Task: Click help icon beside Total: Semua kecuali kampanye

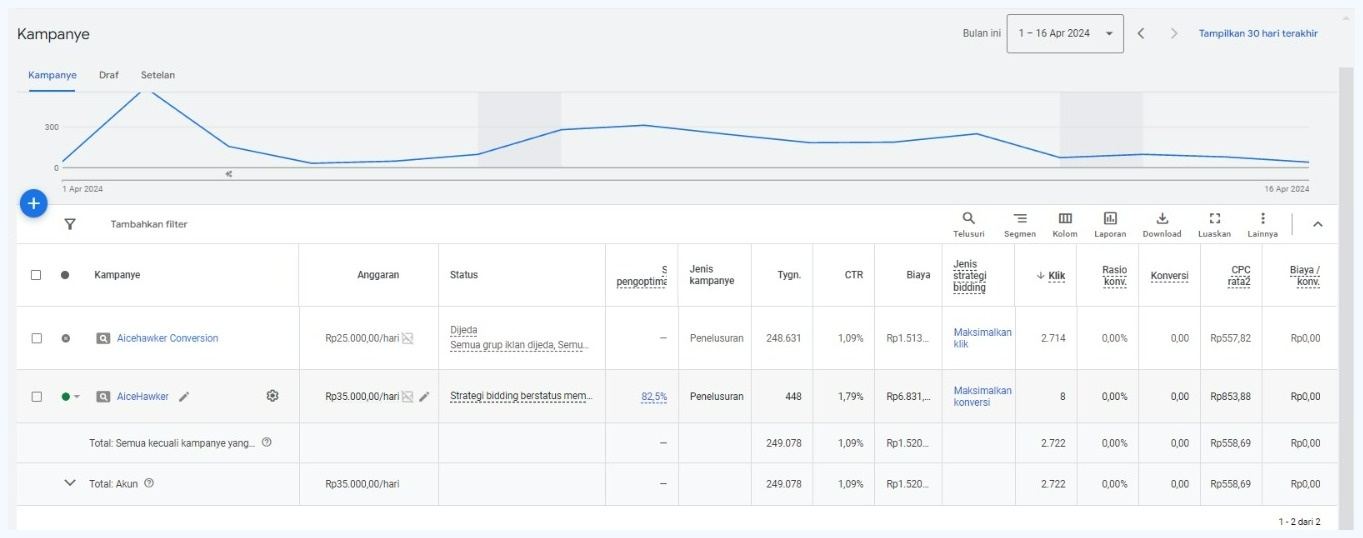Action: [x=266, y=442]
